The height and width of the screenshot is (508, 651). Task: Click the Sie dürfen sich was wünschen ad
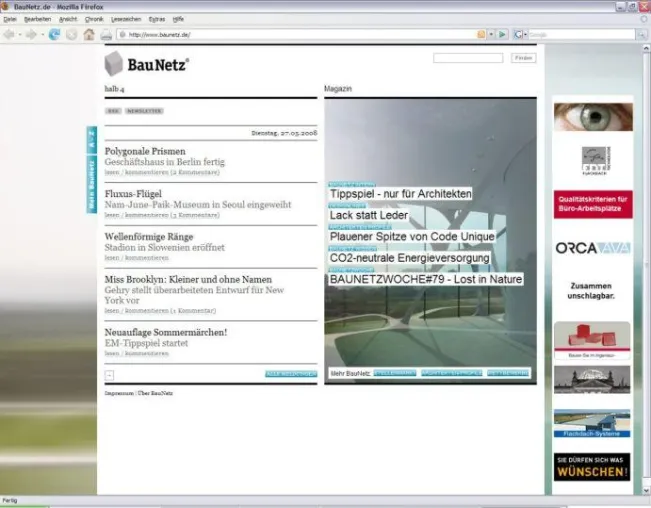pyautogui.click(x=592, y=467)
